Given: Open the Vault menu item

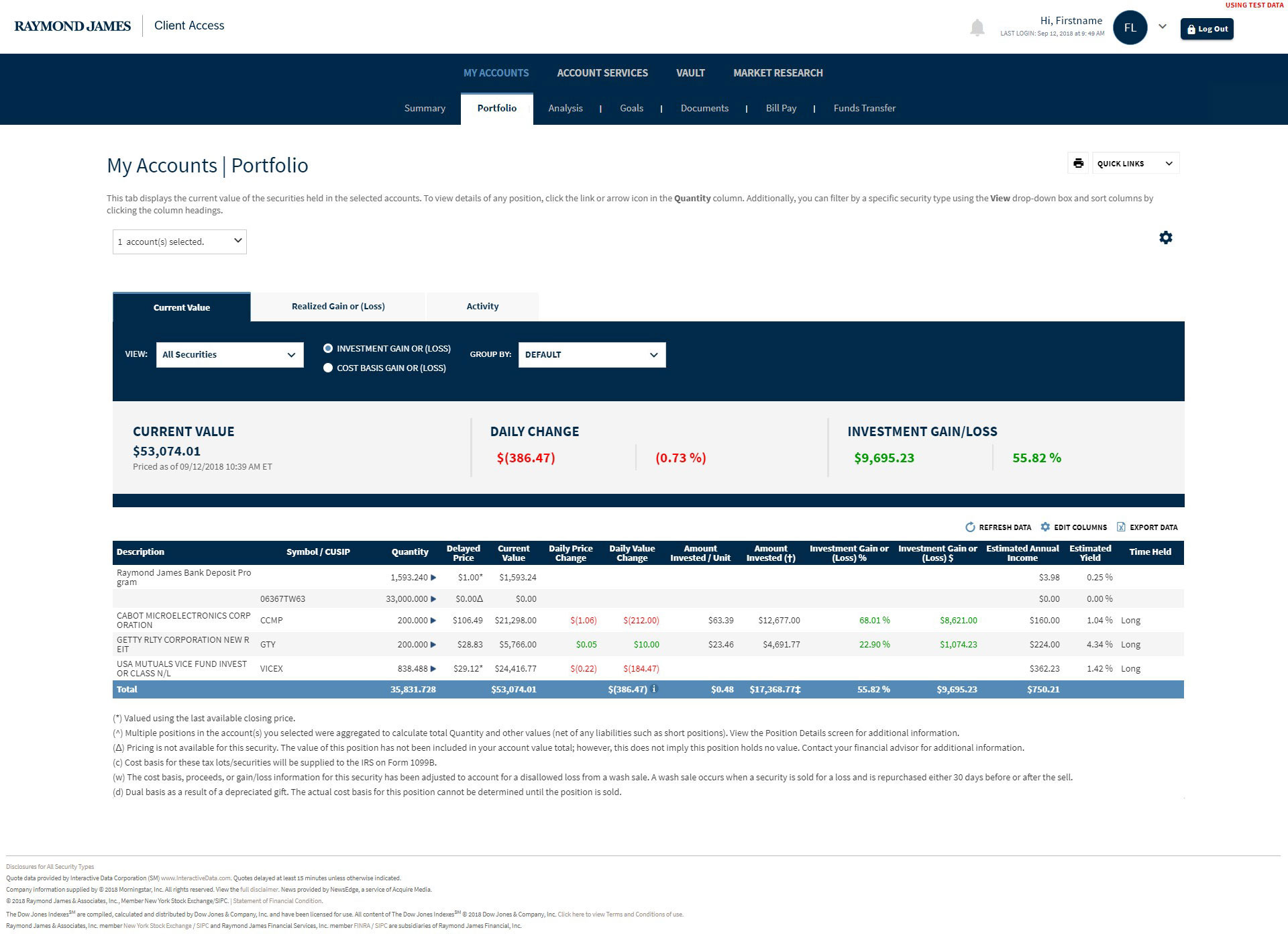Looking at the screenshot, I should (690, 72).
